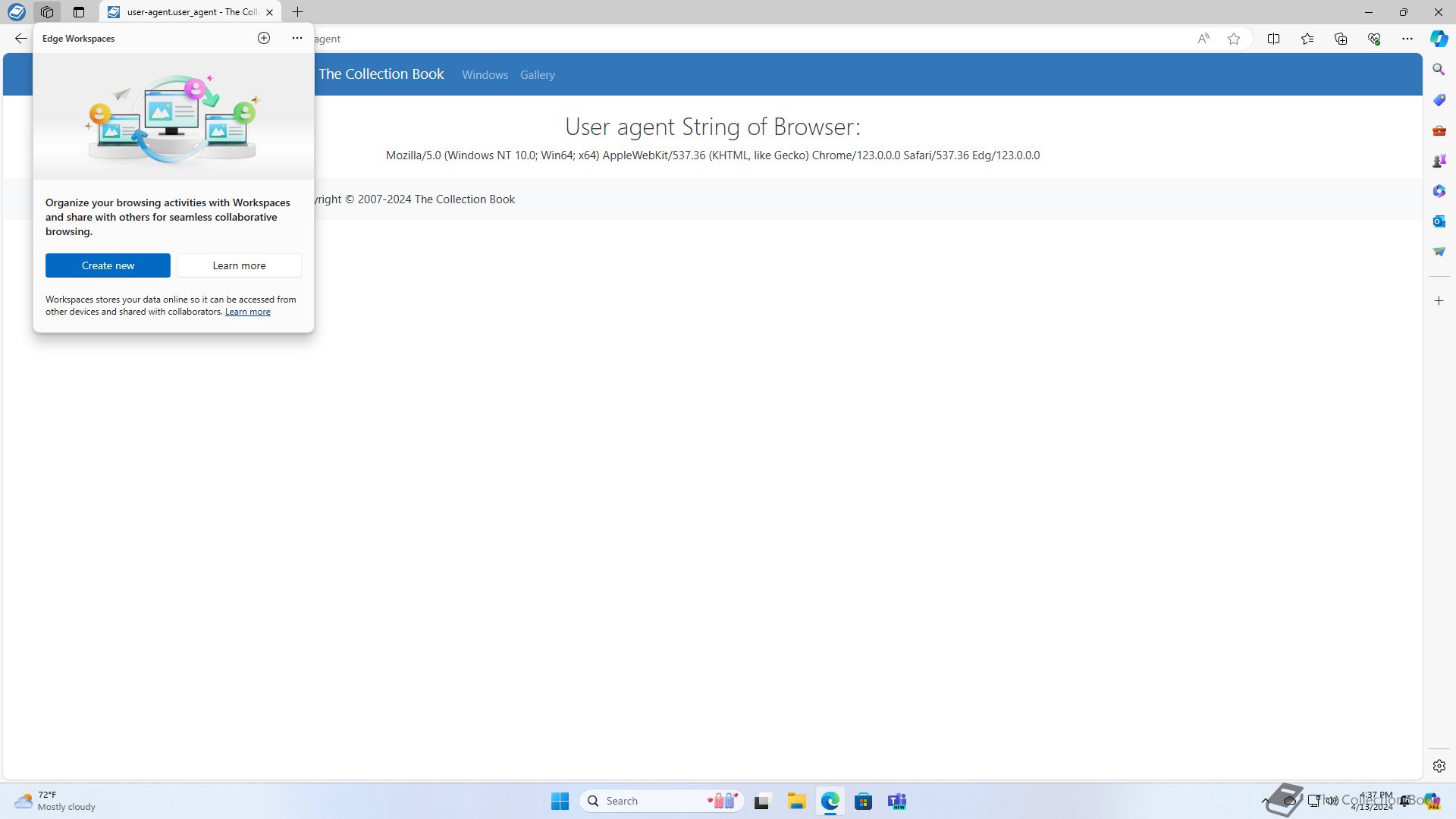Click the Learn more button
Screen dimensions: 1456x819
tap(239, 265)
